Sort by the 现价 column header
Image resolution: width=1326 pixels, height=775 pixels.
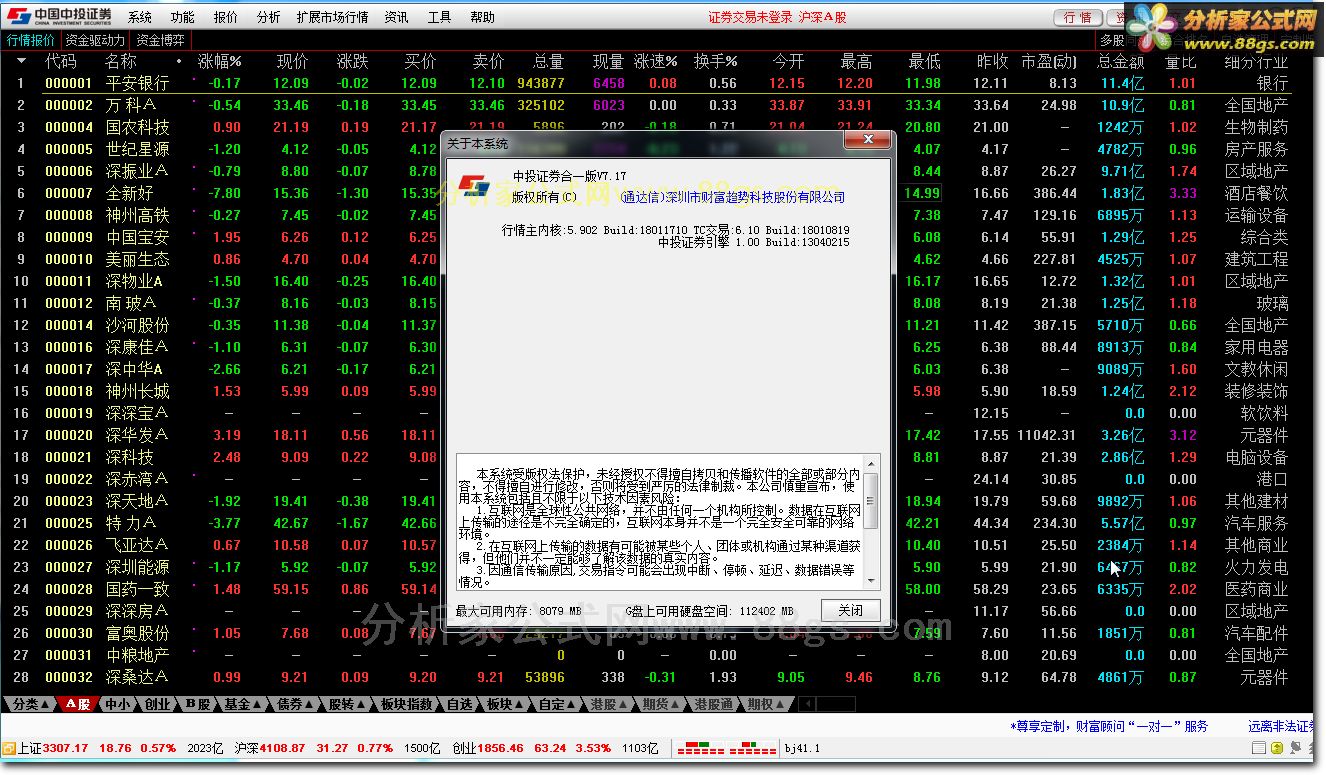(292, 61)
